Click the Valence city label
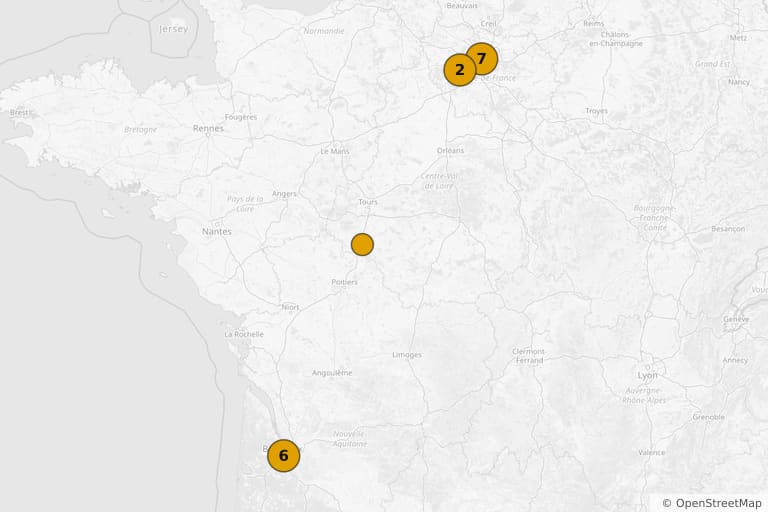The image size is (768, 512). (651, 453)
